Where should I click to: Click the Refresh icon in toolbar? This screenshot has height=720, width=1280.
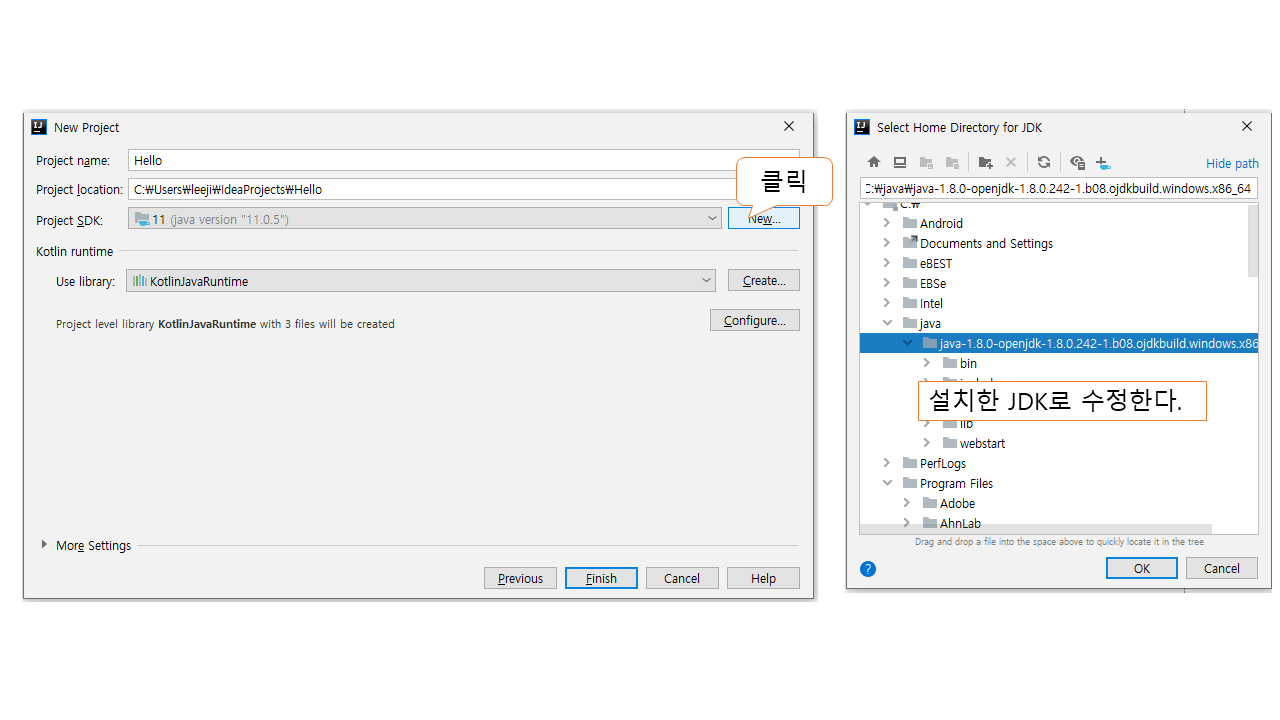click(x=1044, y=162)
